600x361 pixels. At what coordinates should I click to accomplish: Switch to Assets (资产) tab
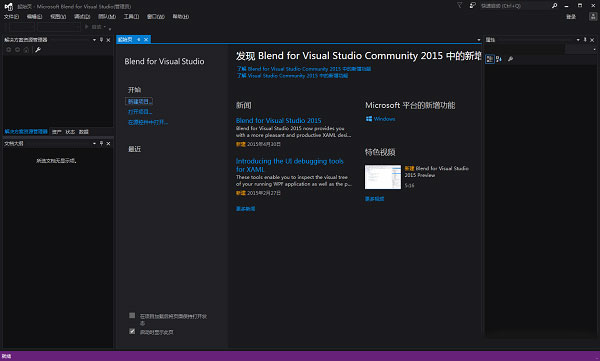click(57, 132)
